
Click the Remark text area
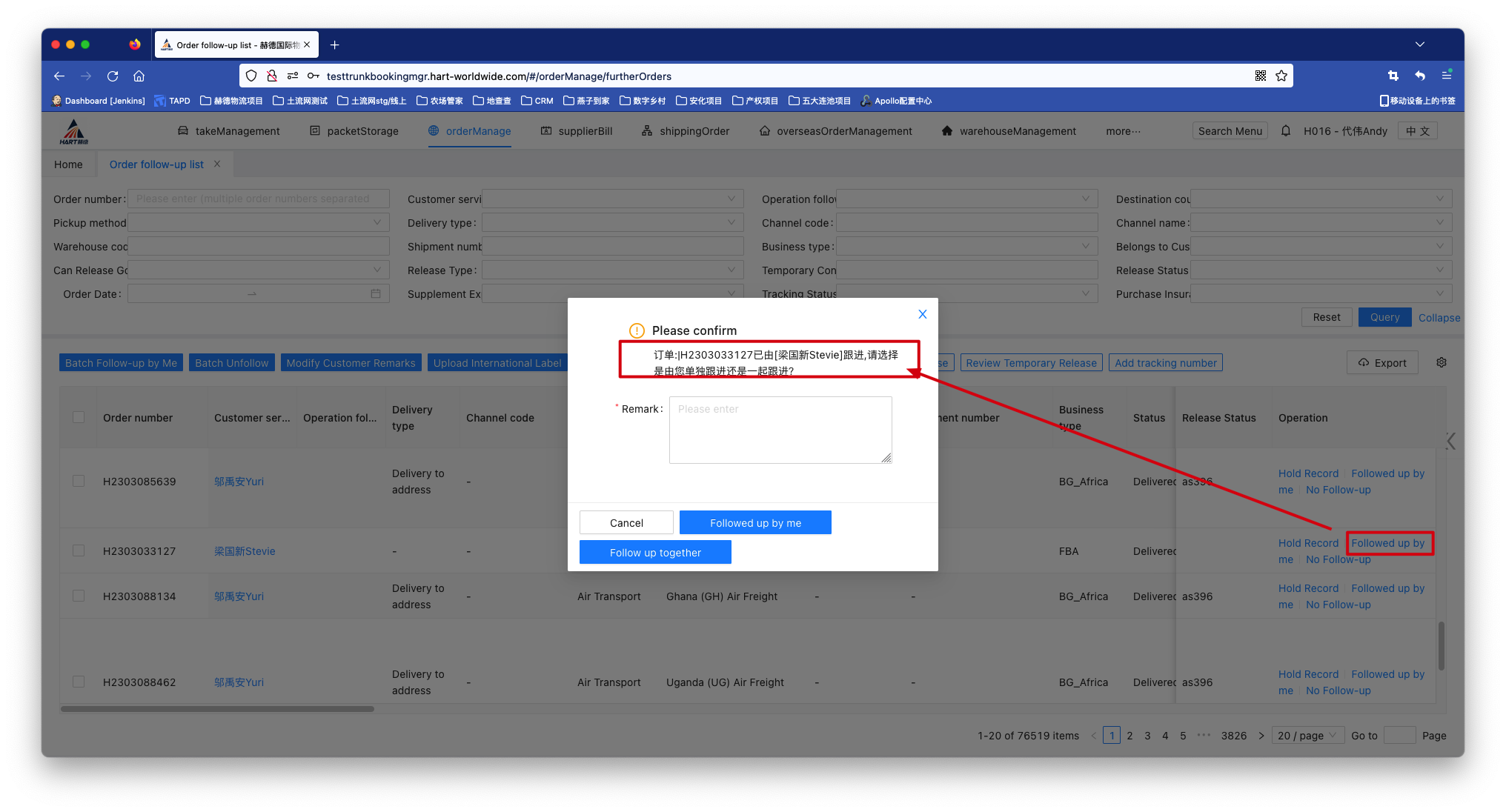click(x=780, y=430)
